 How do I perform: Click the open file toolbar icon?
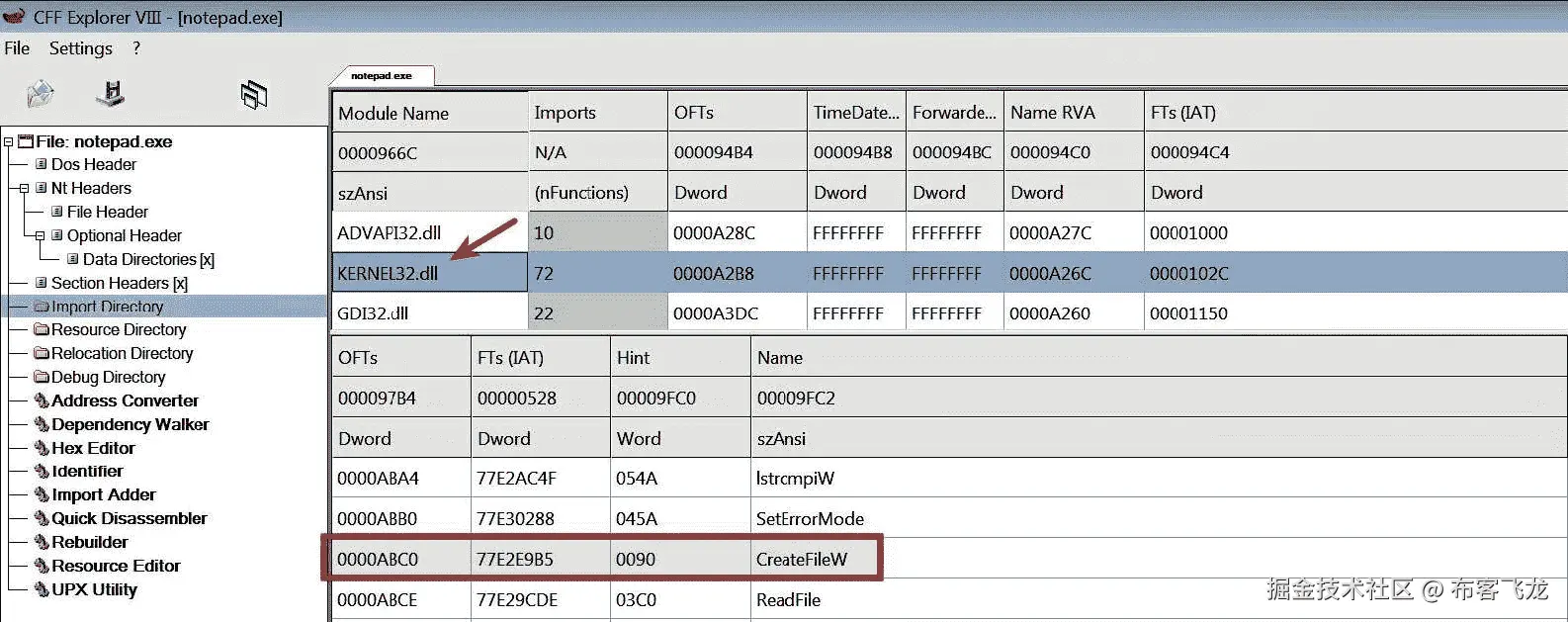click(41, 94)
